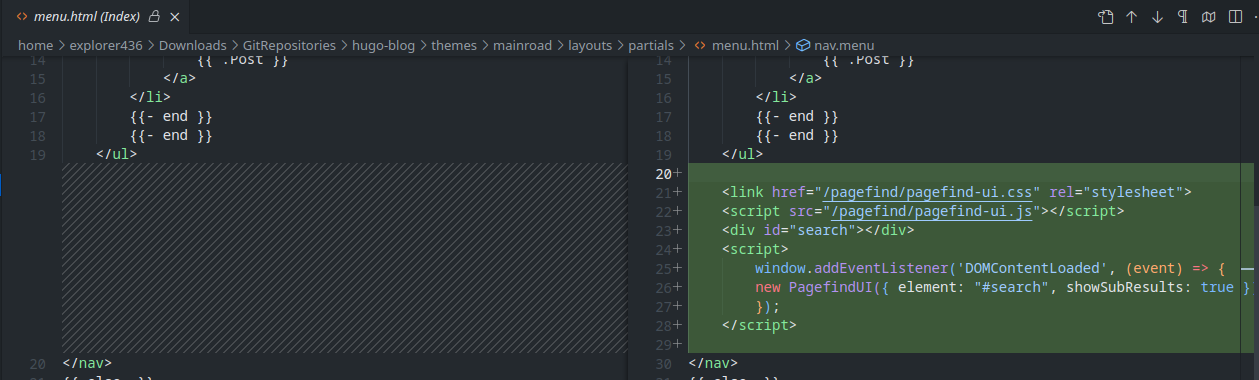This screenshot has width=1259, height=380.
Task: Open the 'GitRepositories' breadcrumb
Action: [x=289, y=45]
